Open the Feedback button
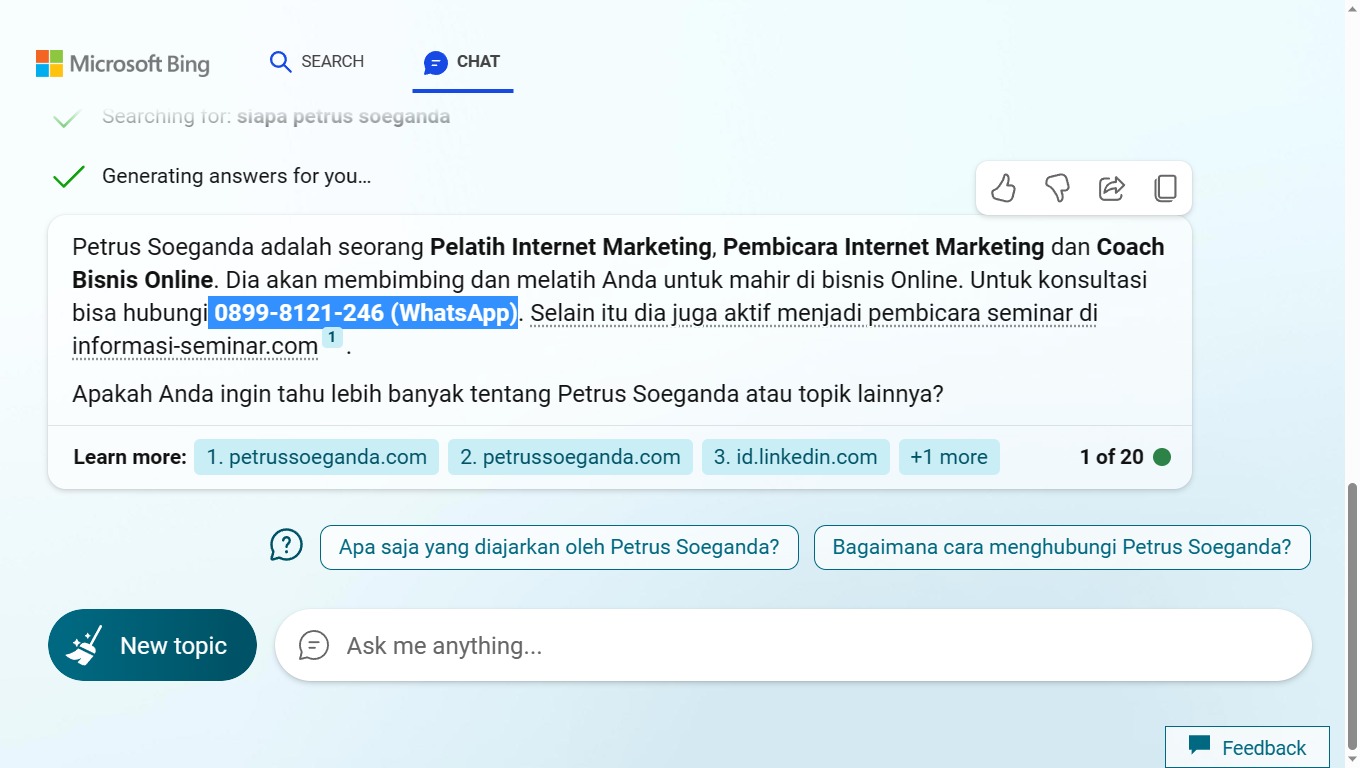This screenshot has width=1360, height=768. click(1247, 747)
